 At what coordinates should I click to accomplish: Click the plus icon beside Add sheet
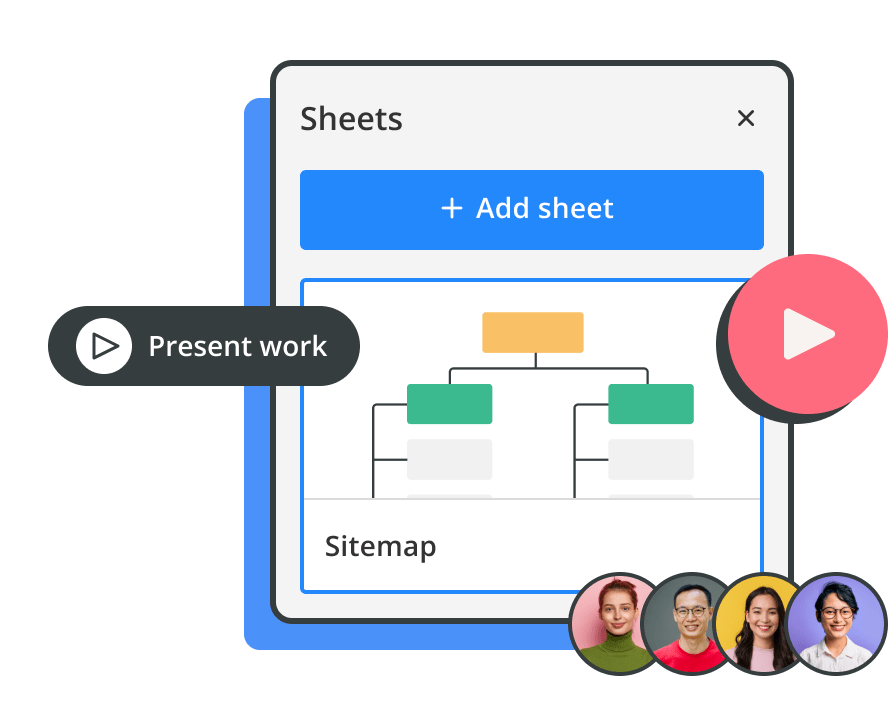[452, 208]
